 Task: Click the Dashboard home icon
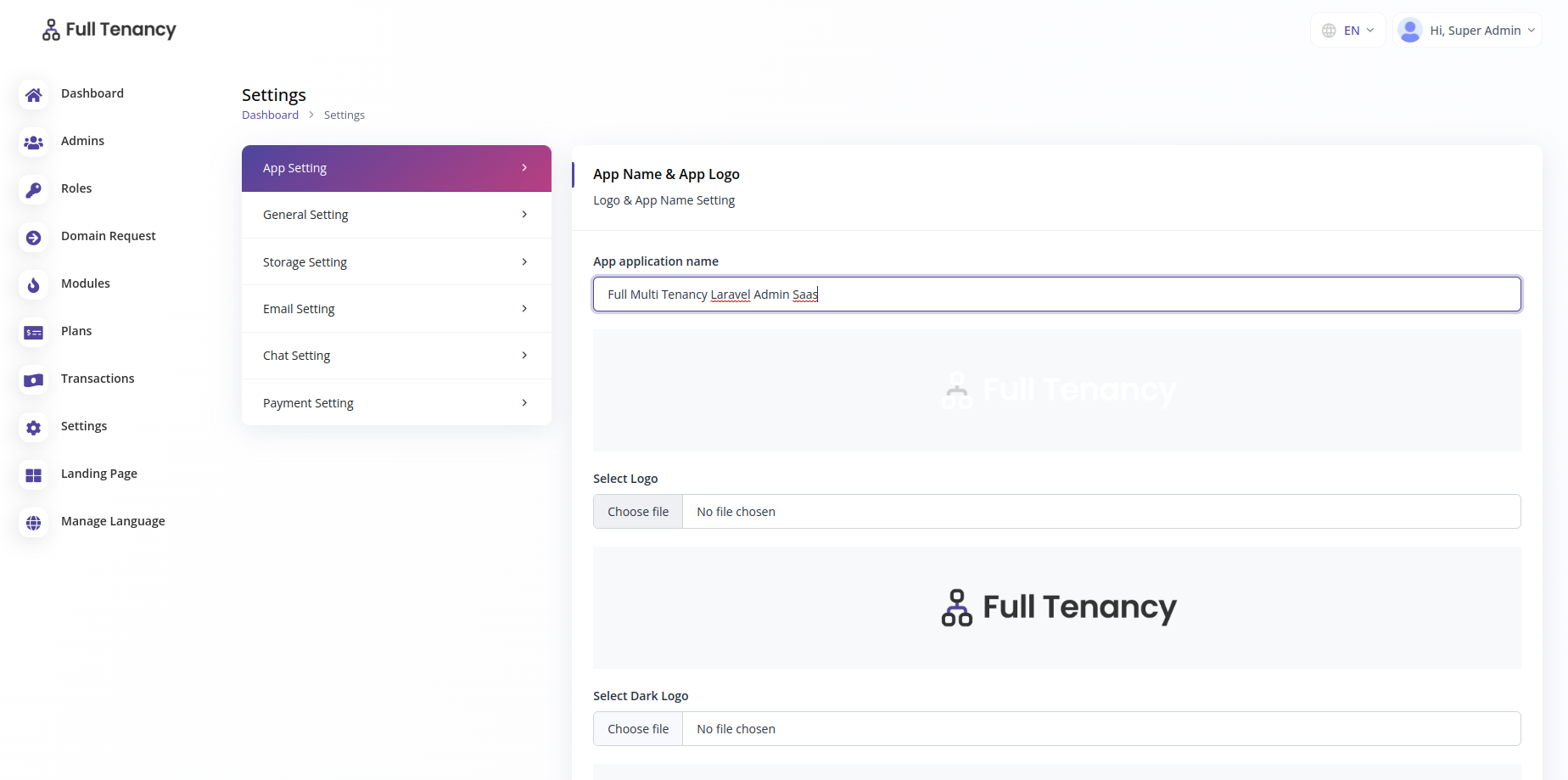point(33,95)
